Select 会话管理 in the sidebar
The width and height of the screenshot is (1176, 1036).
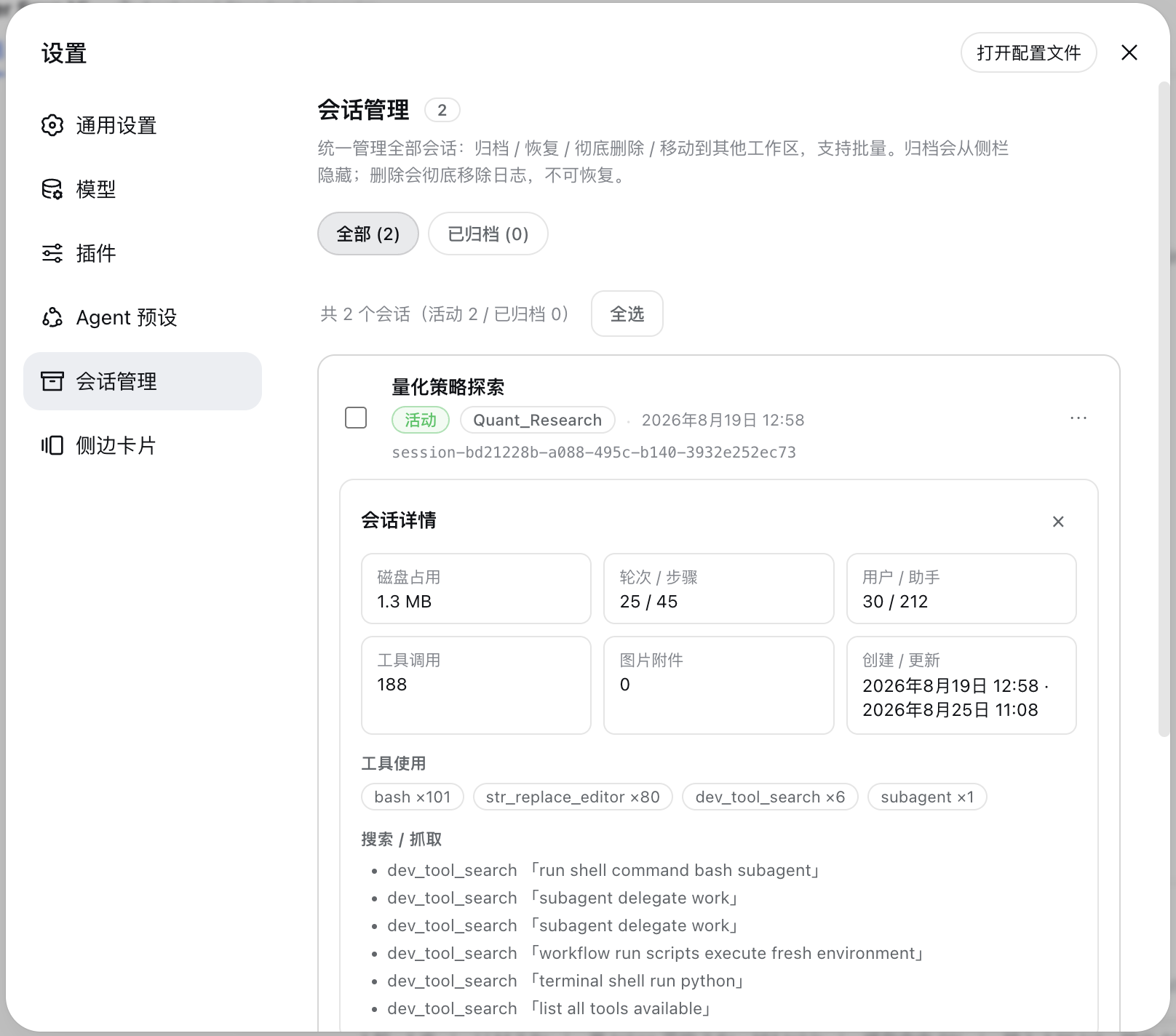[x=143, y=381]
